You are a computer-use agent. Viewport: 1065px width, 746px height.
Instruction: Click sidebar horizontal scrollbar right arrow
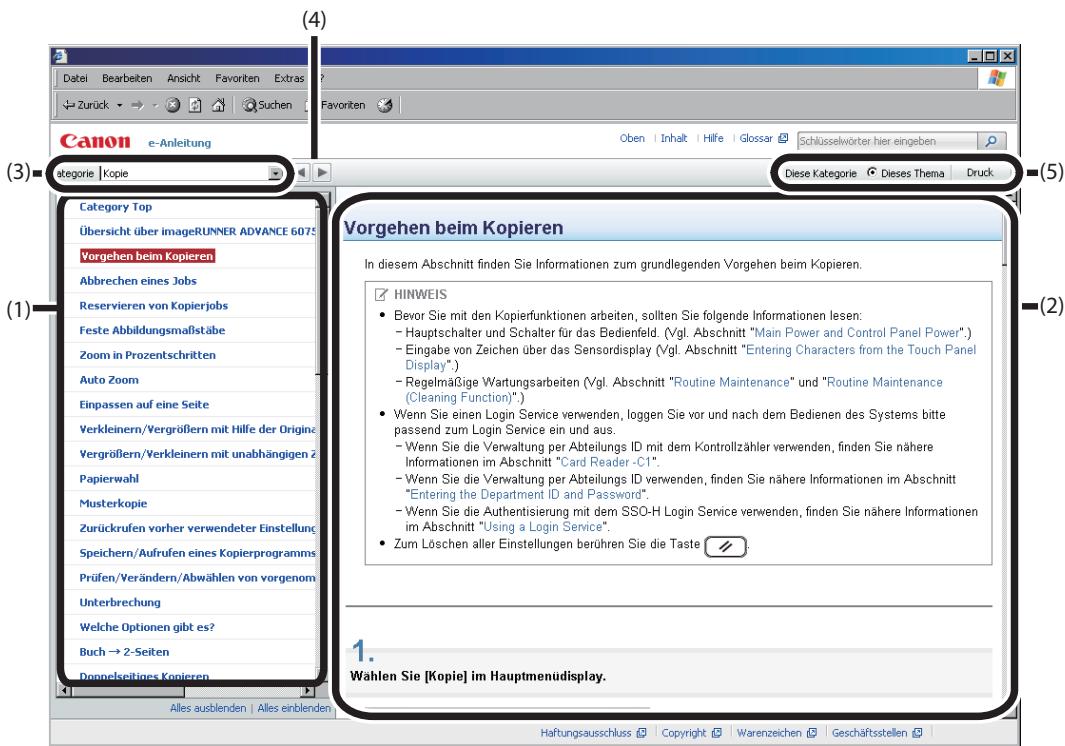pyautogui.click(x=307, y=691)
